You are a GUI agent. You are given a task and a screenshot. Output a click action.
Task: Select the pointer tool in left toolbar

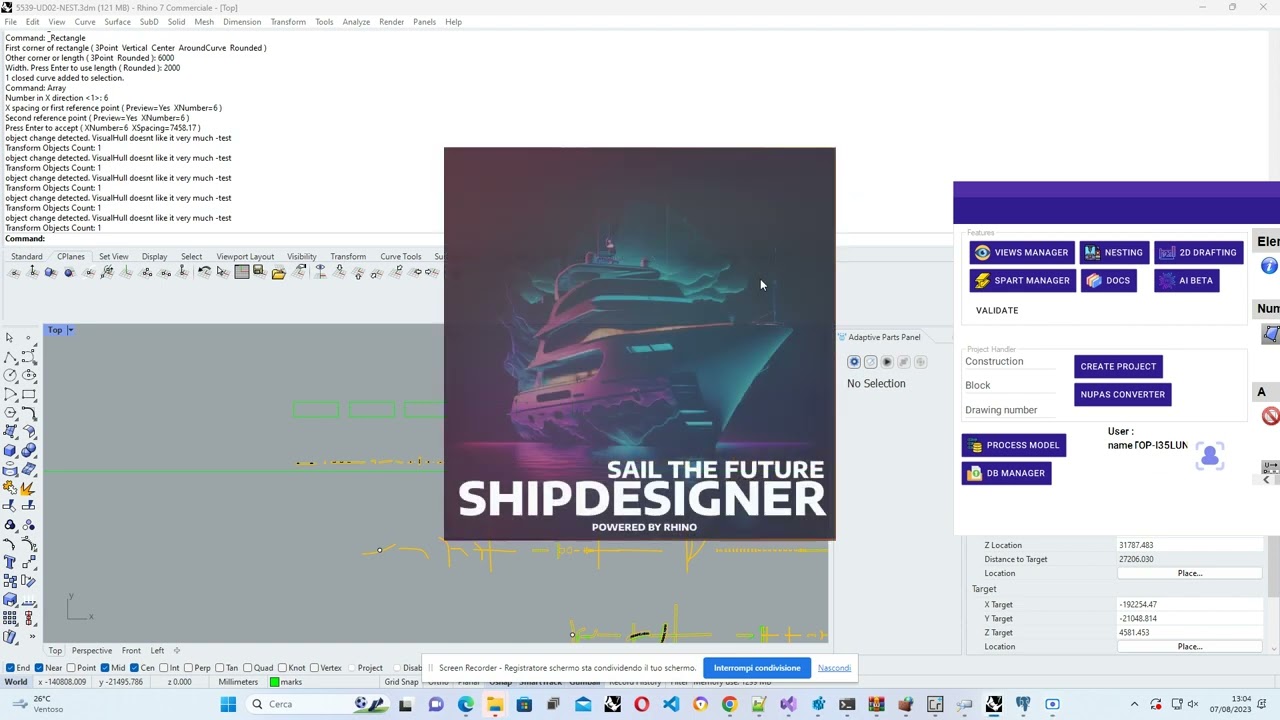(x=10, y=338)
